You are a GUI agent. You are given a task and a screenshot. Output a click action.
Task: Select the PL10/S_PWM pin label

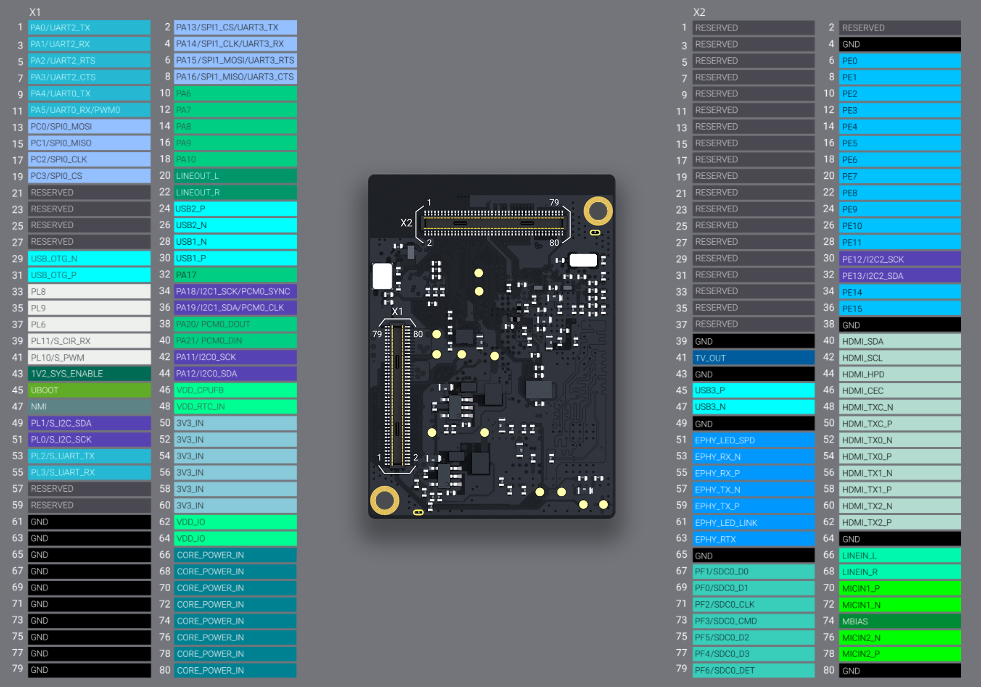pos(89,357)
